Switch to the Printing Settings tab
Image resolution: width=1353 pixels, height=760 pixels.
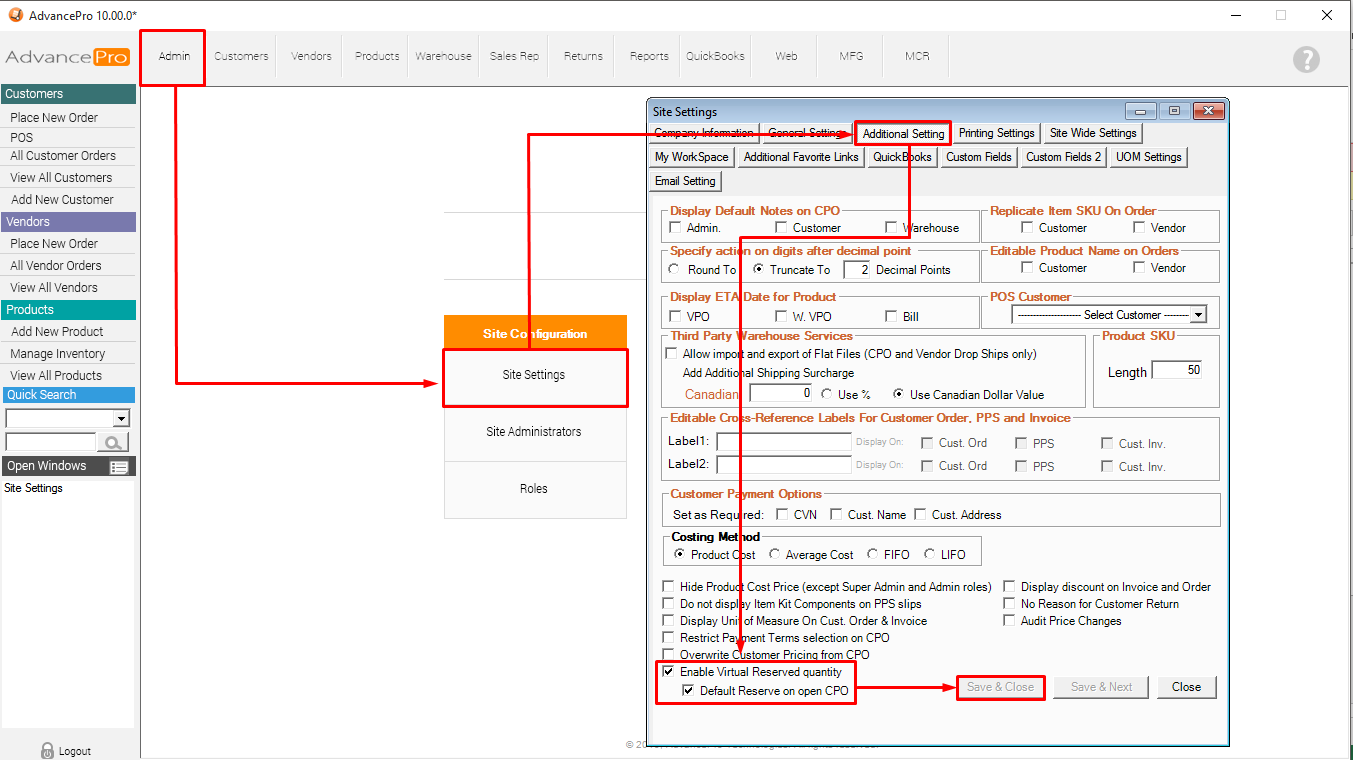point(996,133)
